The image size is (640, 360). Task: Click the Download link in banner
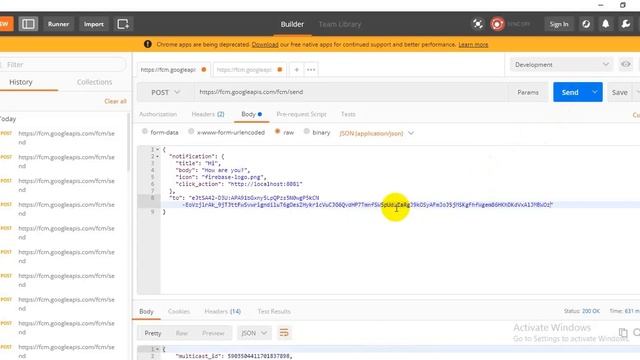coord(265,44)
